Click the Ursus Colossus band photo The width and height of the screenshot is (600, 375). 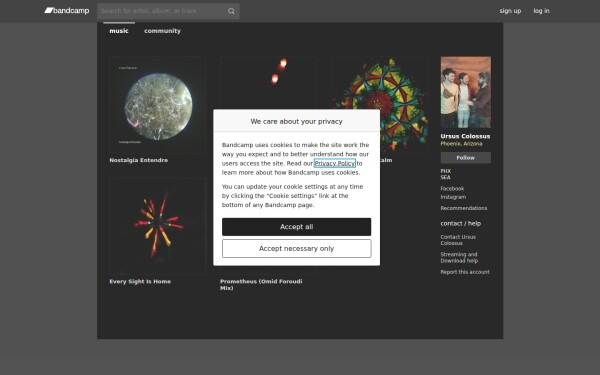(466, 92)
